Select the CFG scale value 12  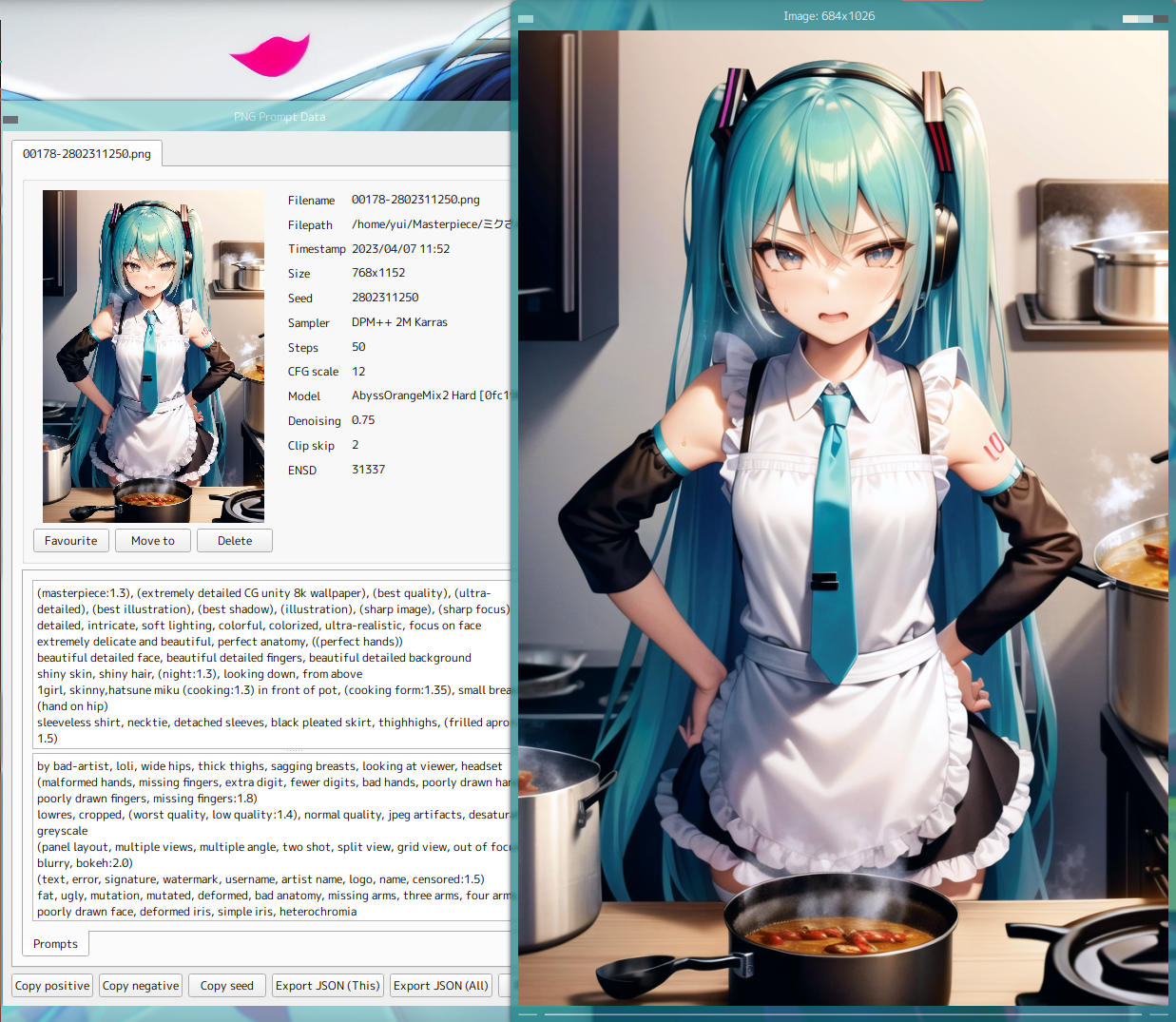pyautogui.click(x=358, y=372)
